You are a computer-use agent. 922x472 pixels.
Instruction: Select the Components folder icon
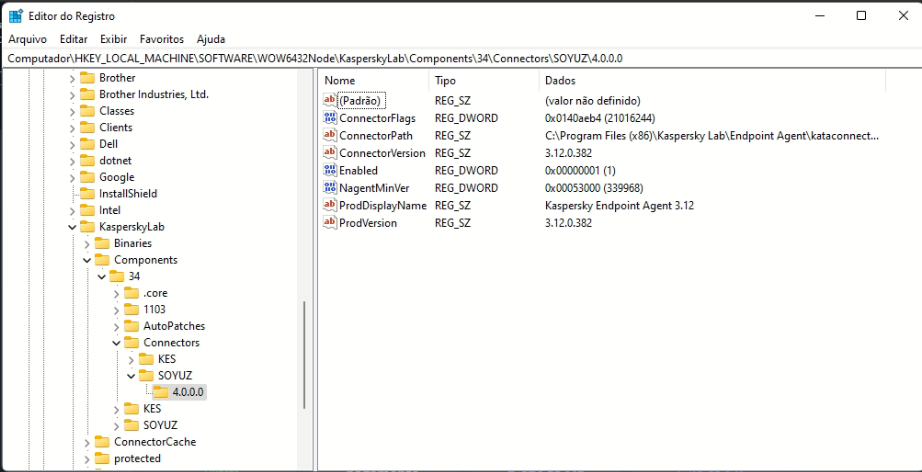[102, 259]
